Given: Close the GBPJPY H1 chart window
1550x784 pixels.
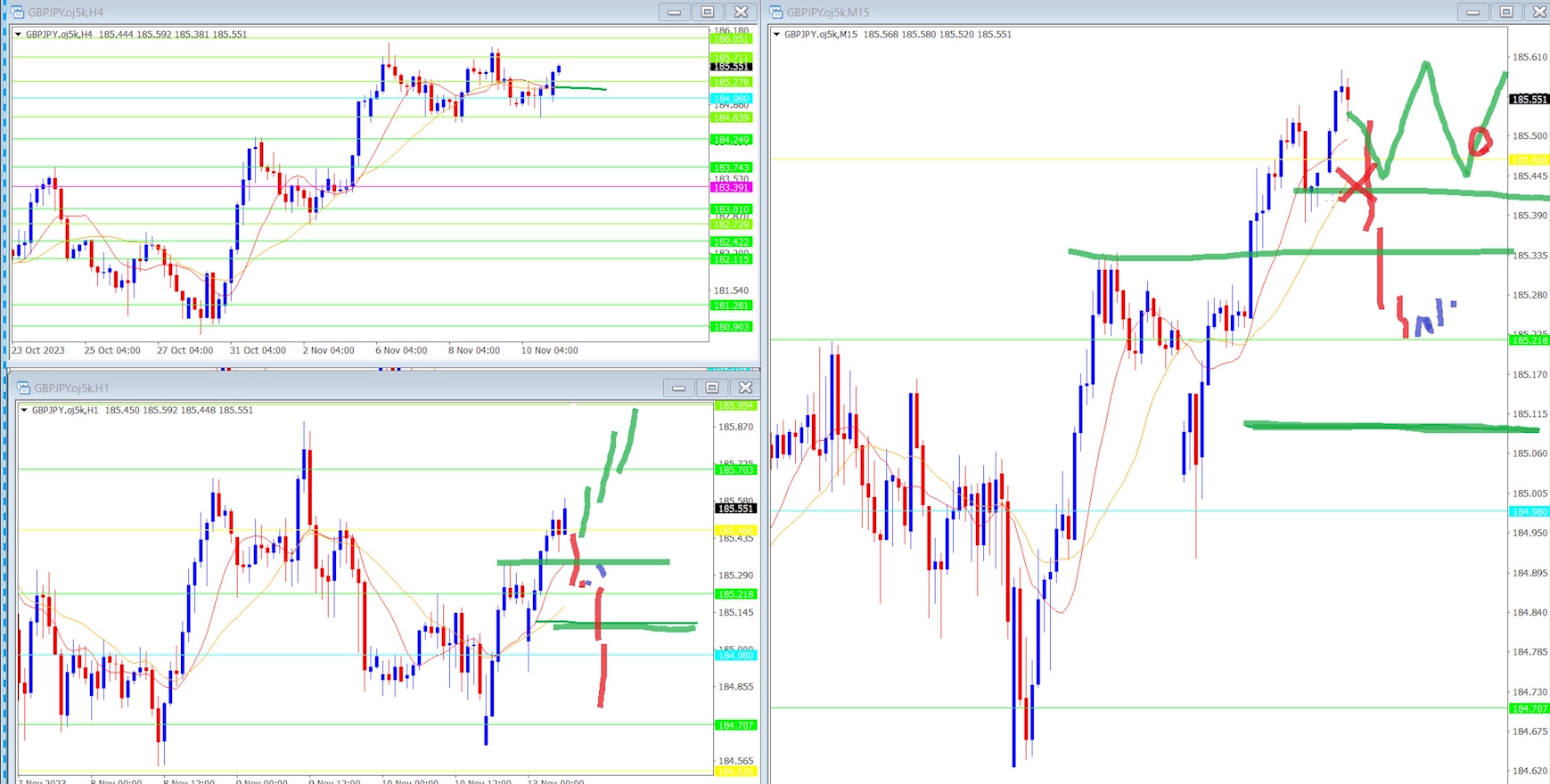Looking at the screenshot, I should pyautogui.click(x=746, y=388).
